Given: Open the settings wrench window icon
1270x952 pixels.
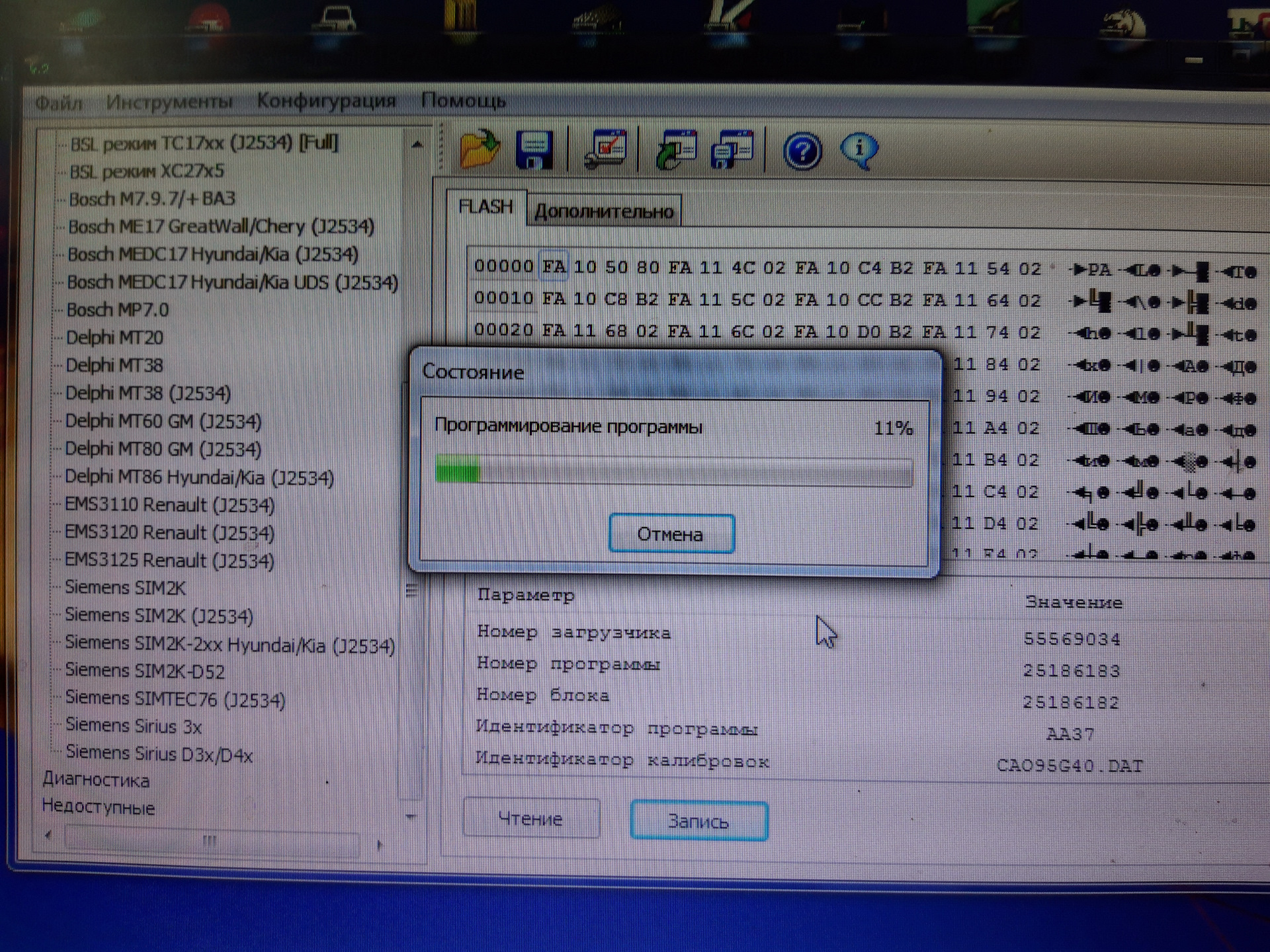Looking at the screenshot, I should coord(606,149).
